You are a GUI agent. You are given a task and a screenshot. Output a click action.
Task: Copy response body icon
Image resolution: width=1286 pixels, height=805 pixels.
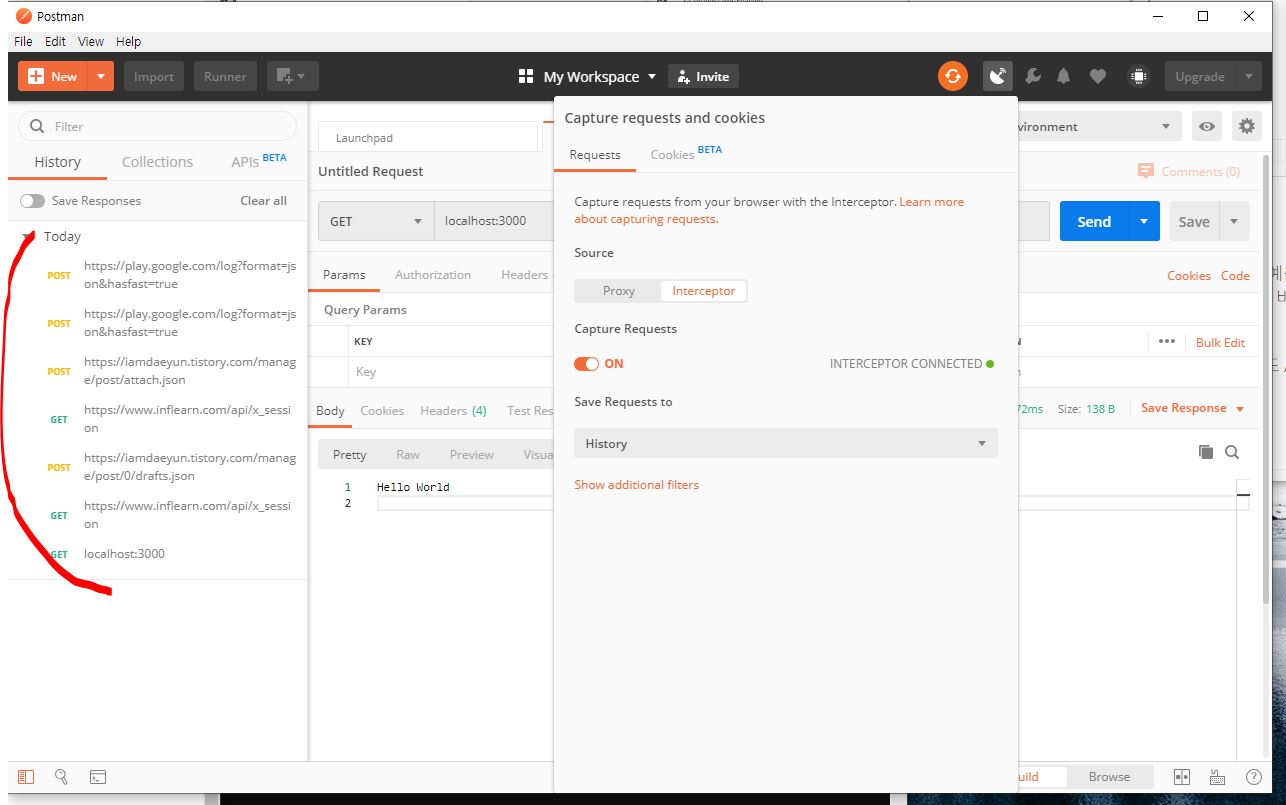(1206, 452)
